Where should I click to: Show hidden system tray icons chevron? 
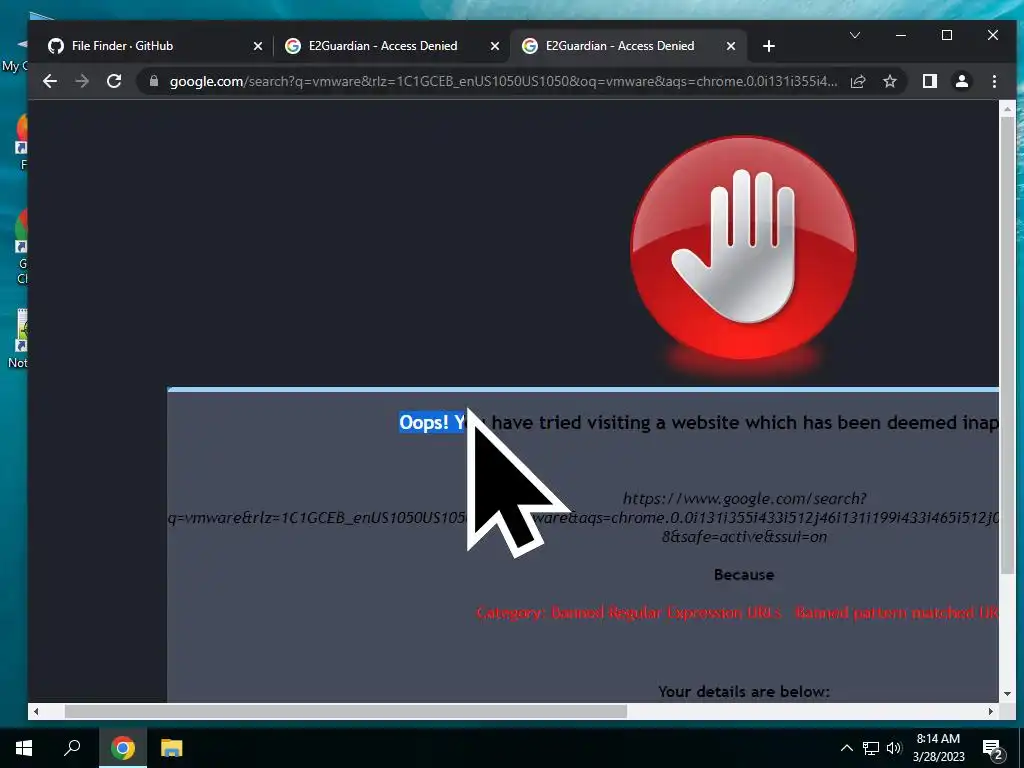pyautogui.click(x=846, y=748)
